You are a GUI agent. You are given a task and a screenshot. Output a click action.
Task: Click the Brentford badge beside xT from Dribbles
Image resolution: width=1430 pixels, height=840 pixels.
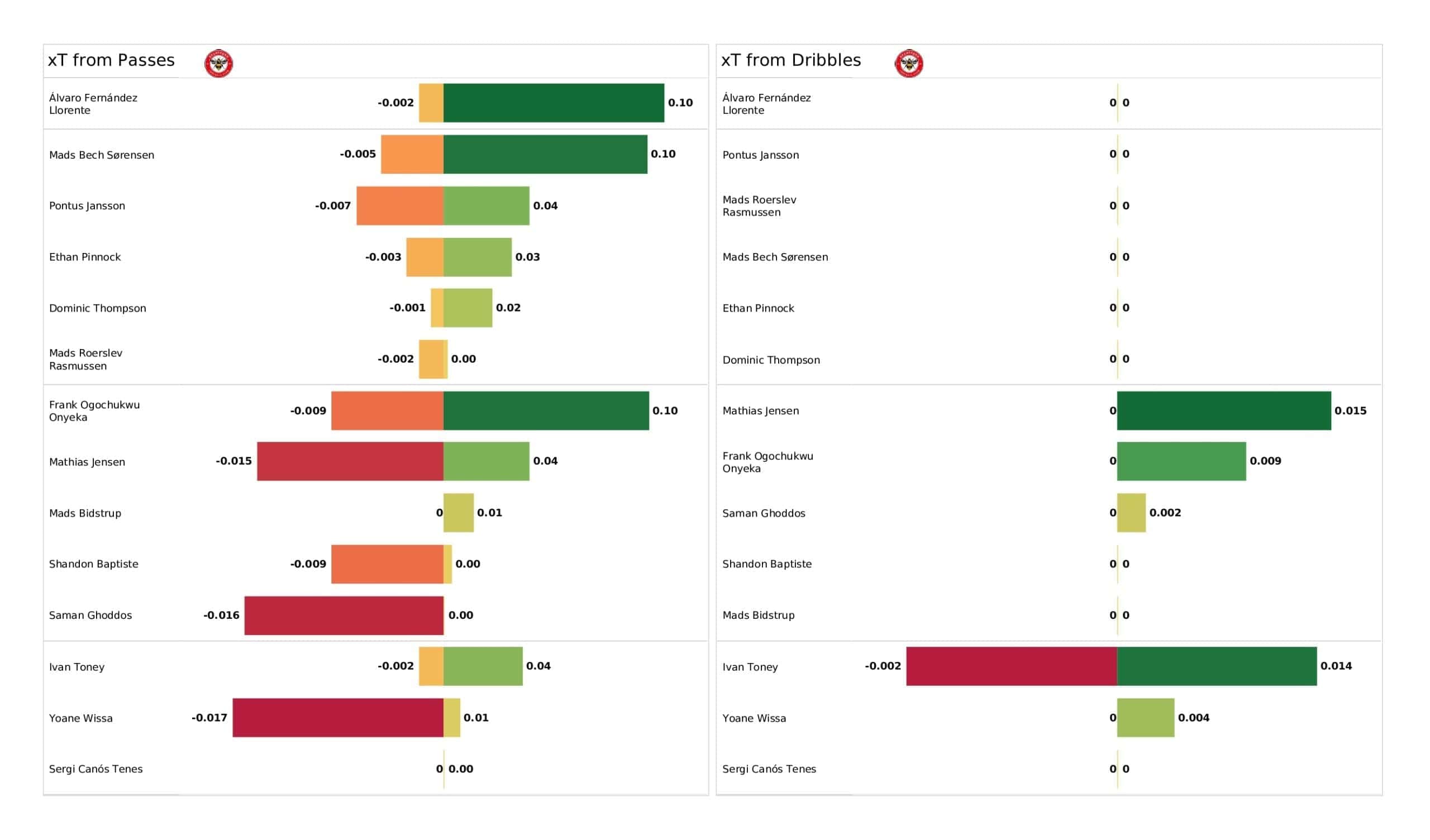pyautogui.click(x=908, y=63)
